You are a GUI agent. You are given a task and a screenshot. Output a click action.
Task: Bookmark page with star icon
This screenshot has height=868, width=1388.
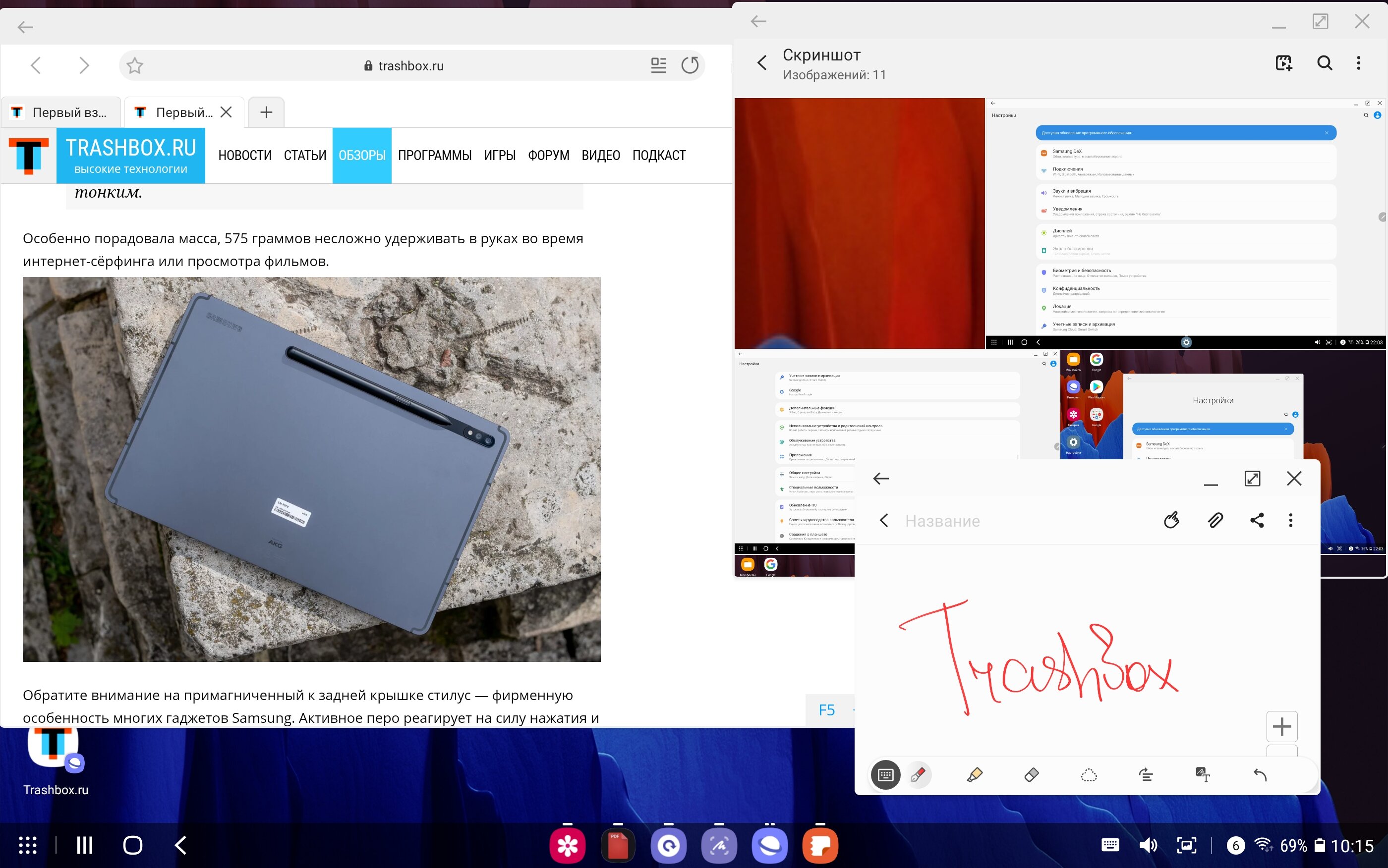click(135, 65)
